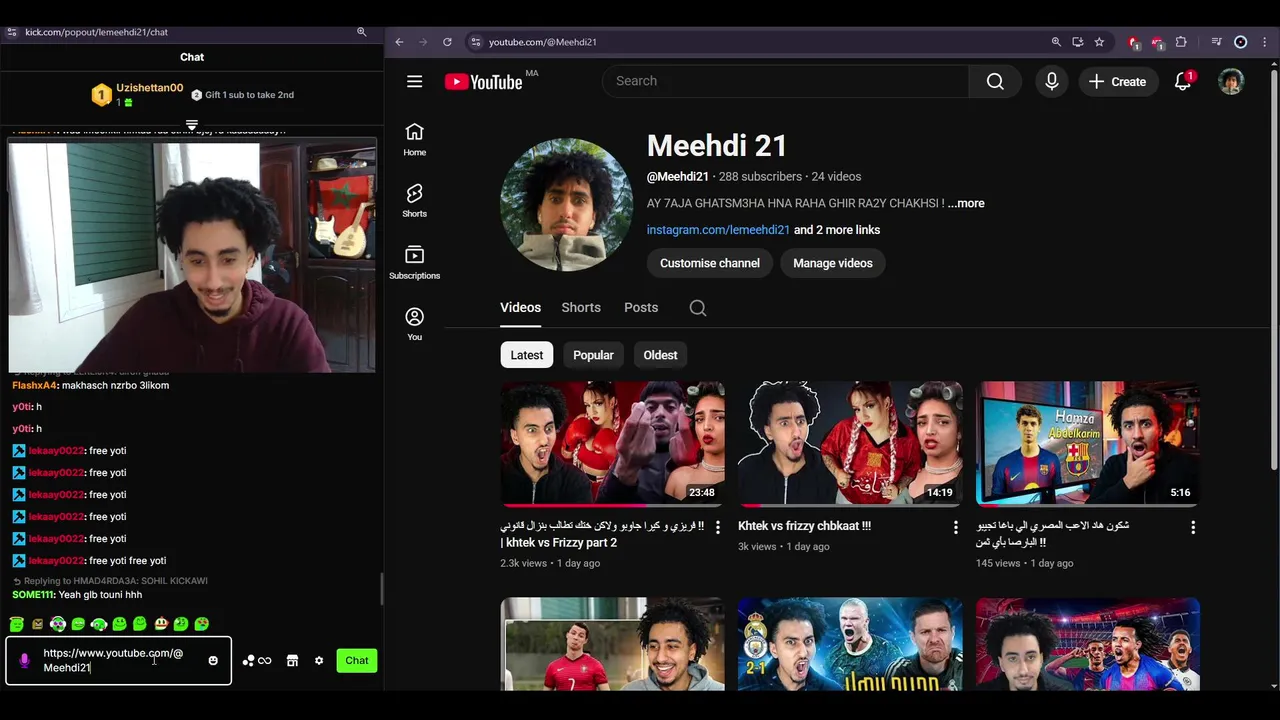The image size is (1280, 720).
Task: Reload the YouTube page
Action: (x=447, y=42)
